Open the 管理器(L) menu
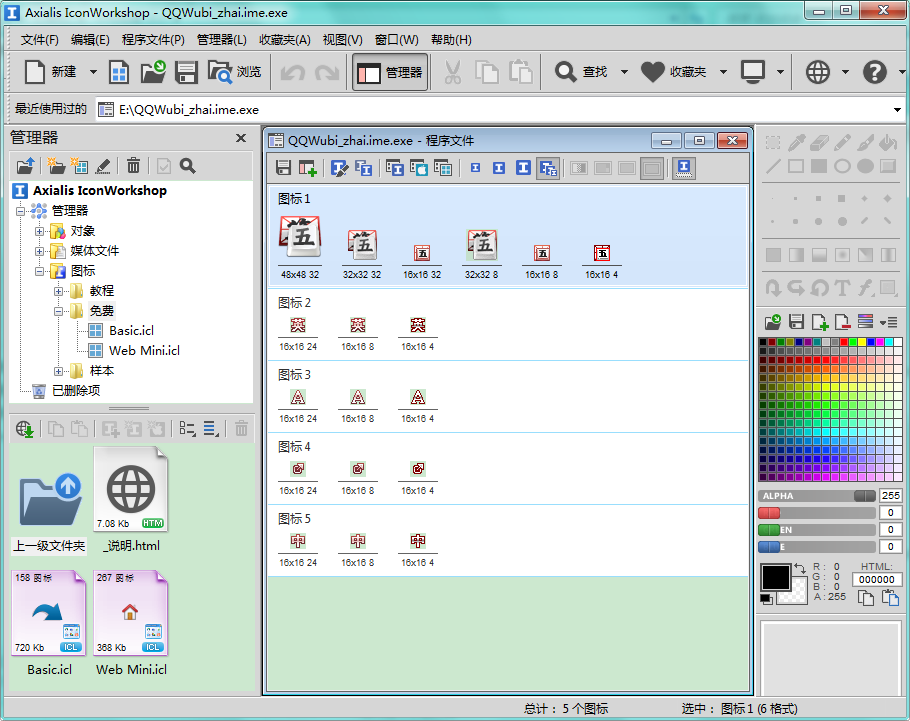 coord(222,39)
